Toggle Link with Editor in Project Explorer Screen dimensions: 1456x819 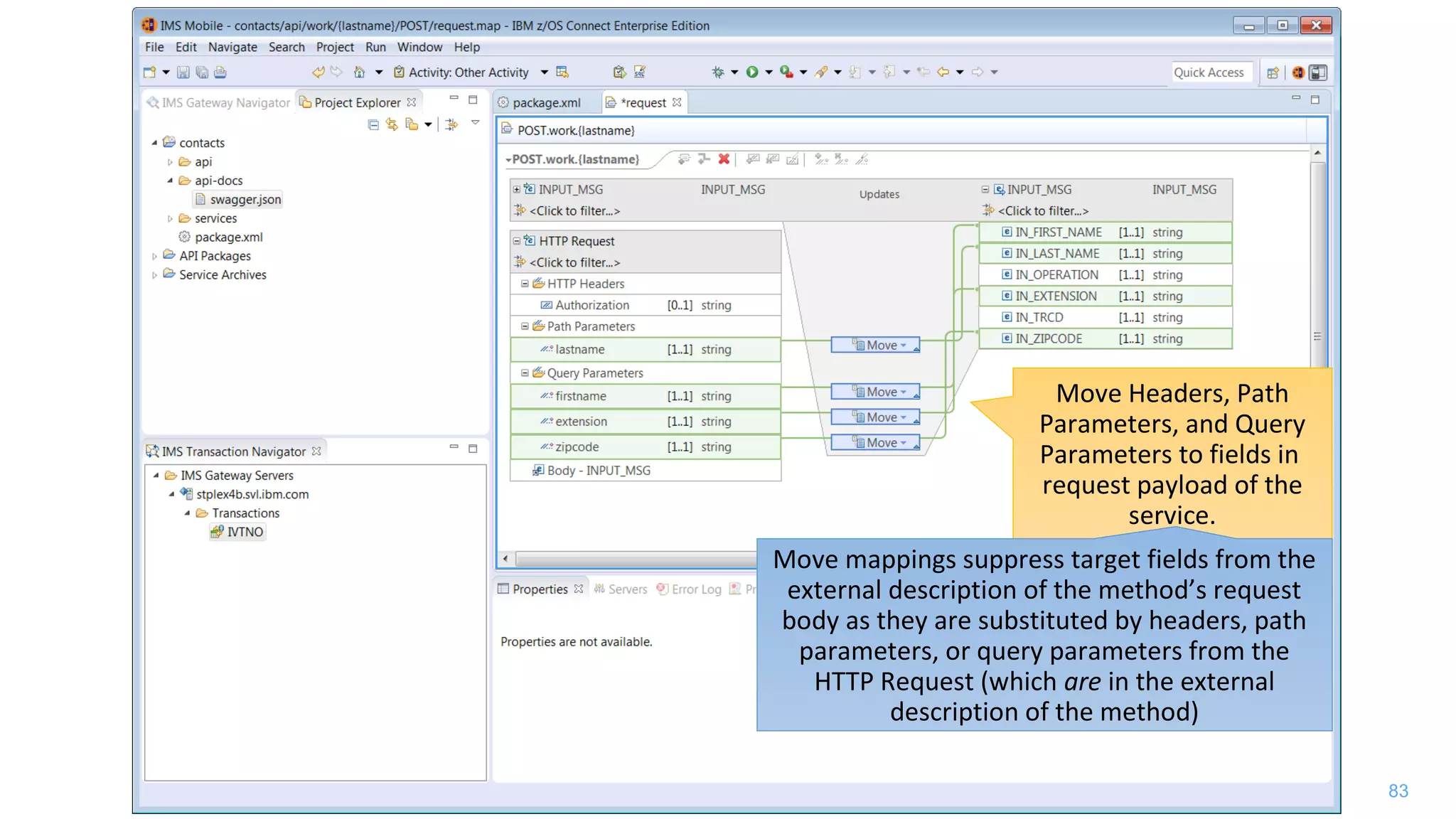pos(392,124)
